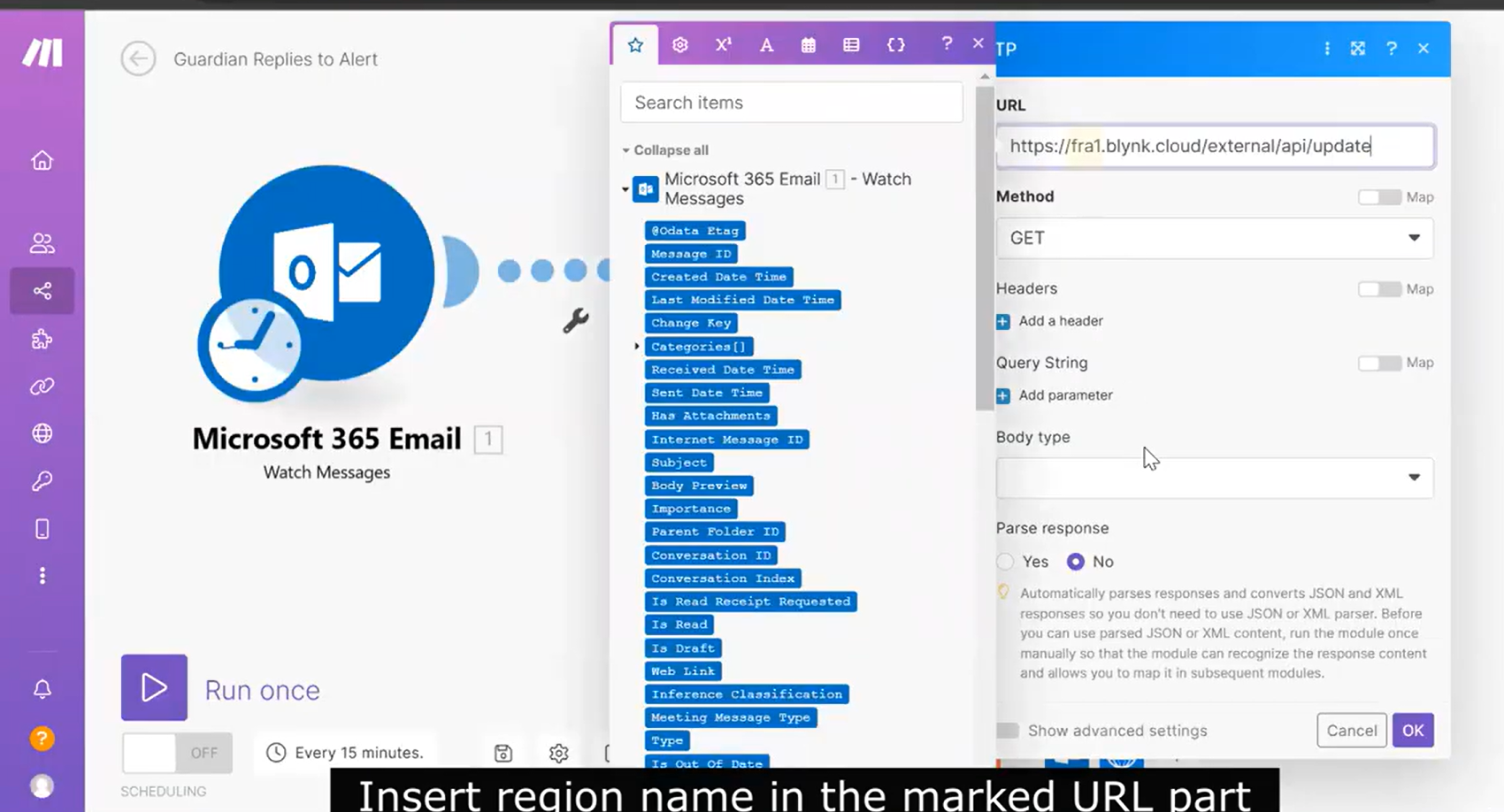Open user profile avatar in sidebar
1504x812 pixels.
42,786
